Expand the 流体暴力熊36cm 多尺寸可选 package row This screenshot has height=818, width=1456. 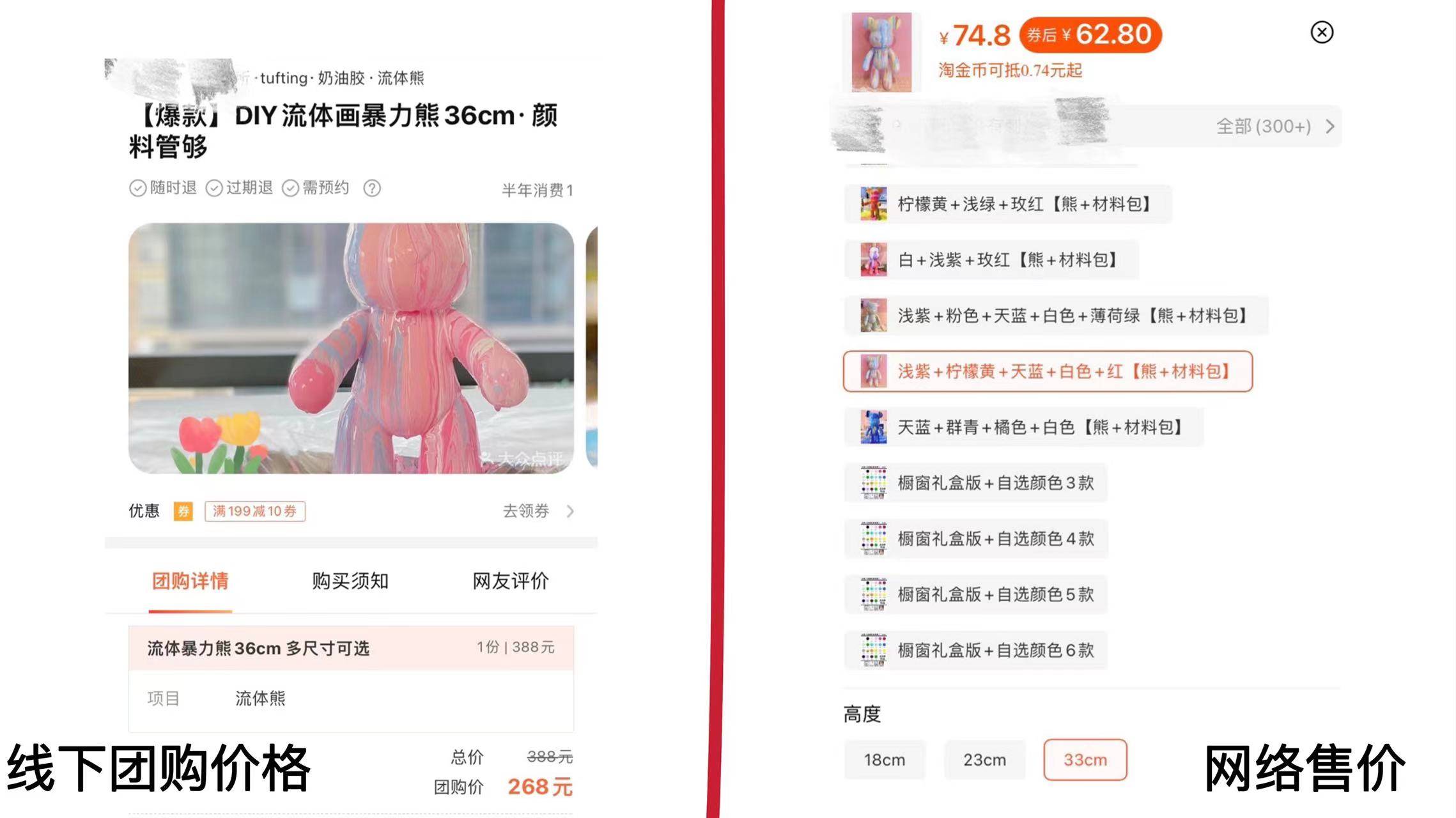point(351,648)
